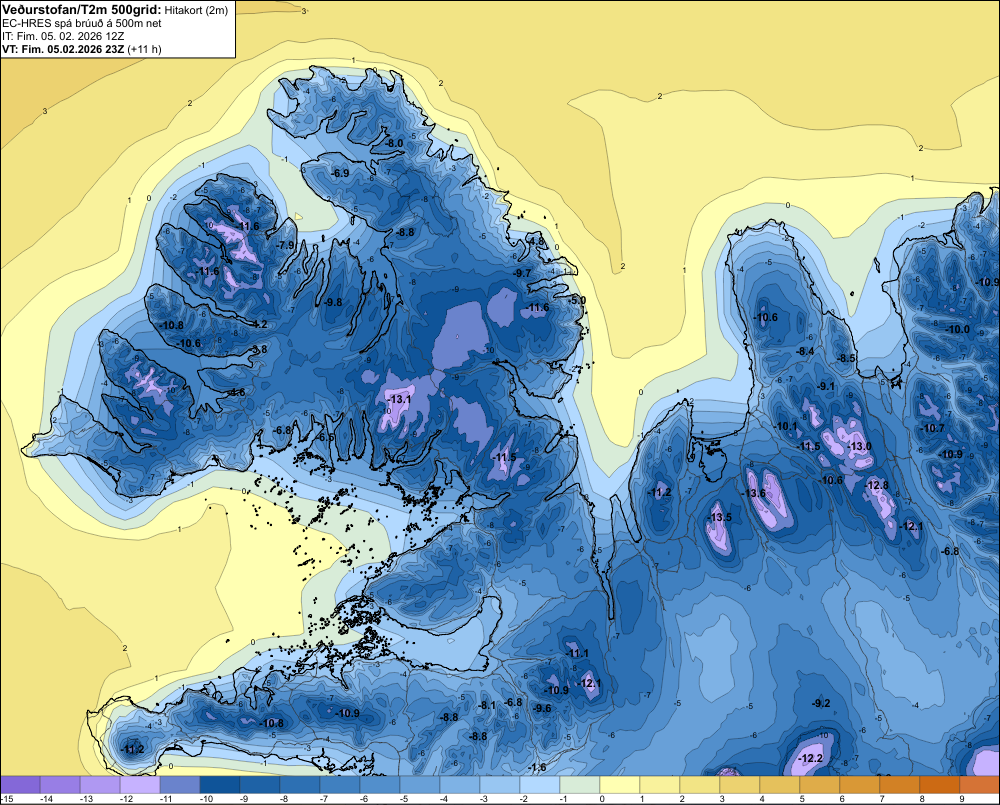Image resolution: width=1000 pixels, height=805 pixels.
Task: Click the -13.5 temperature label
Action: click(720, 517)
